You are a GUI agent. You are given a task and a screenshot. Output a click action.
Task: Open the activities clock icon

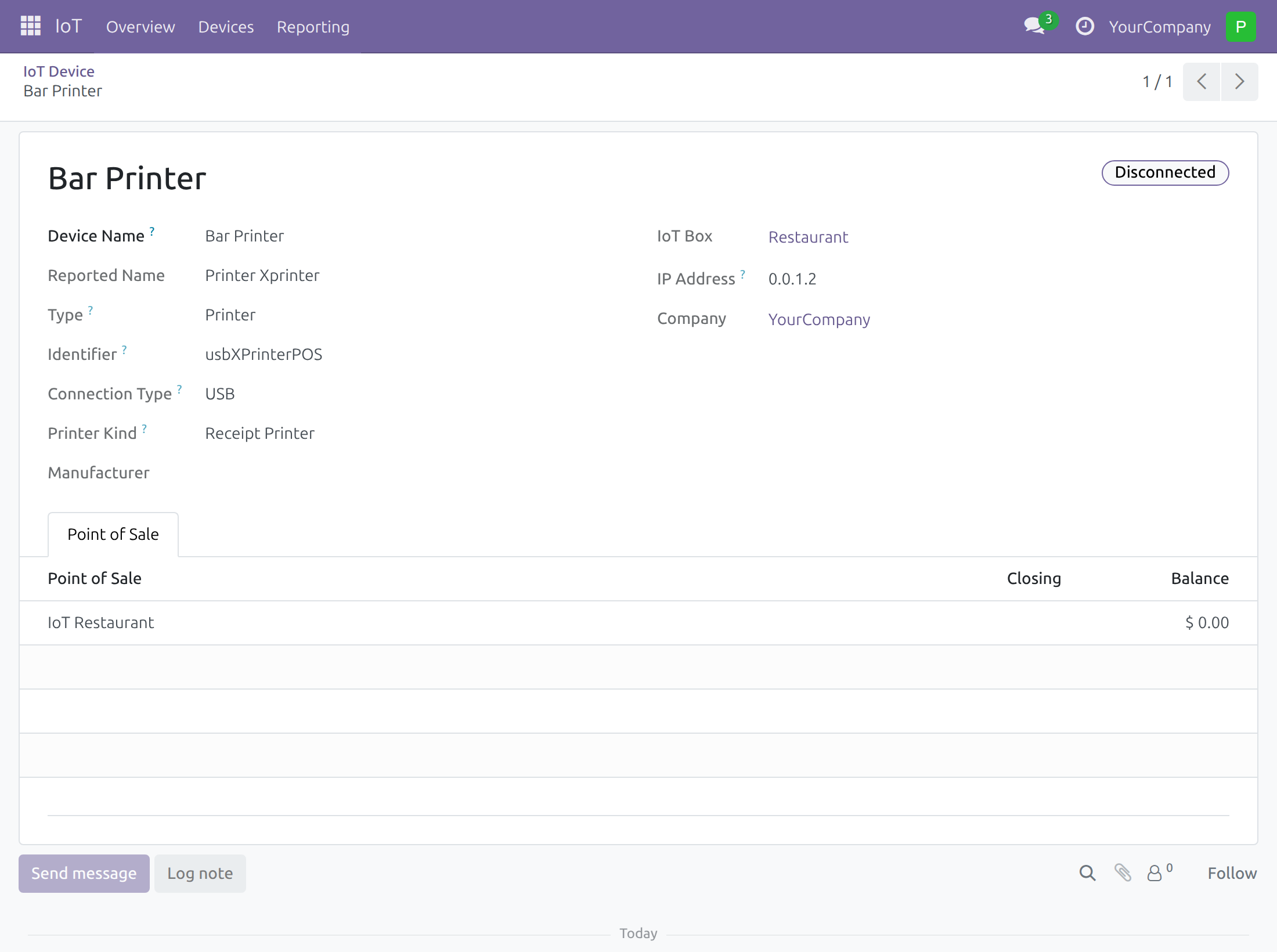(1084, 26)
